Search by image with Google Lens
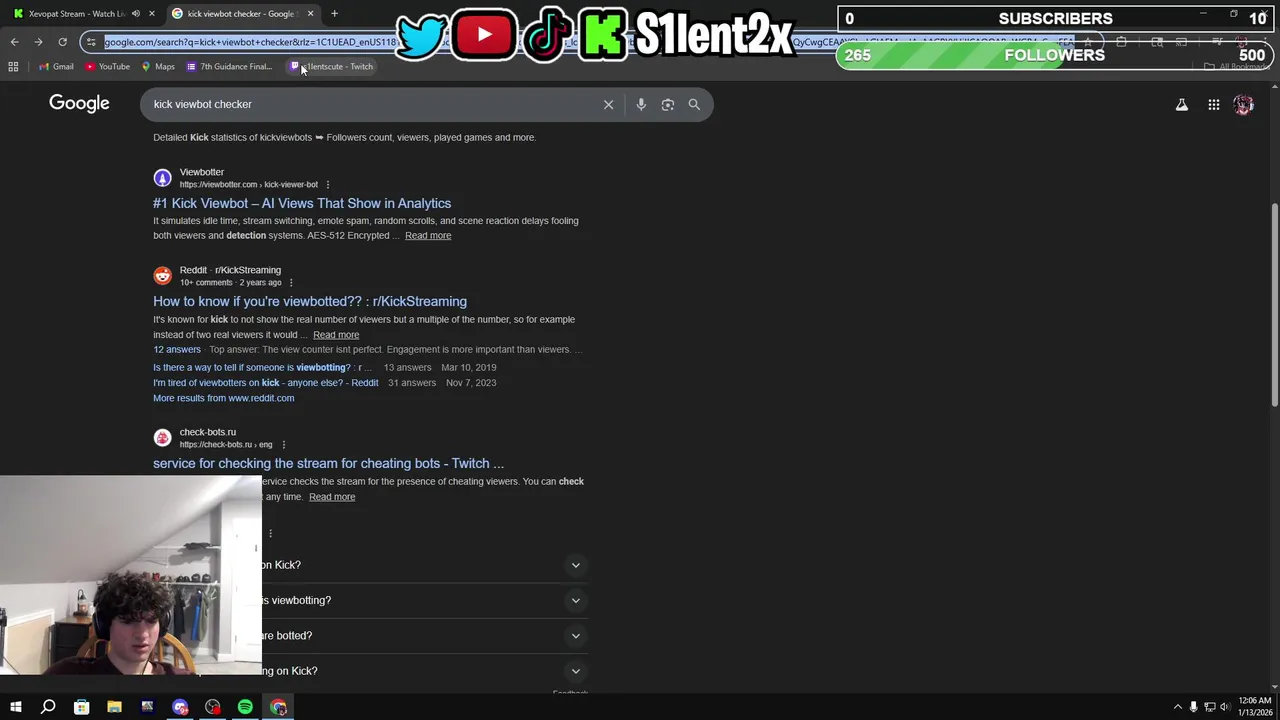This screenshot has height=720, width=1280. (x=668, y=104)
